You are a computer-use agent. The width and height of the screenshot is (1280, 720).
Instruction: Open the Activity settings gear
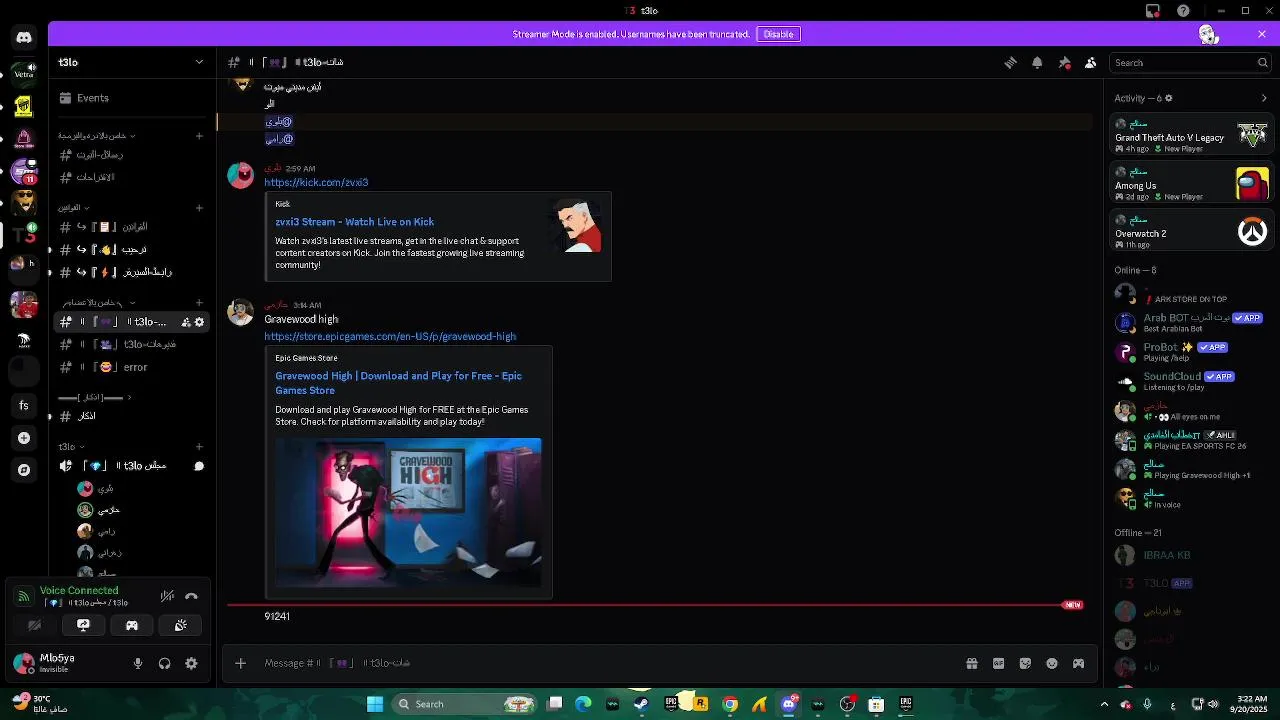pyautogui.click(x=1168, y=98)
